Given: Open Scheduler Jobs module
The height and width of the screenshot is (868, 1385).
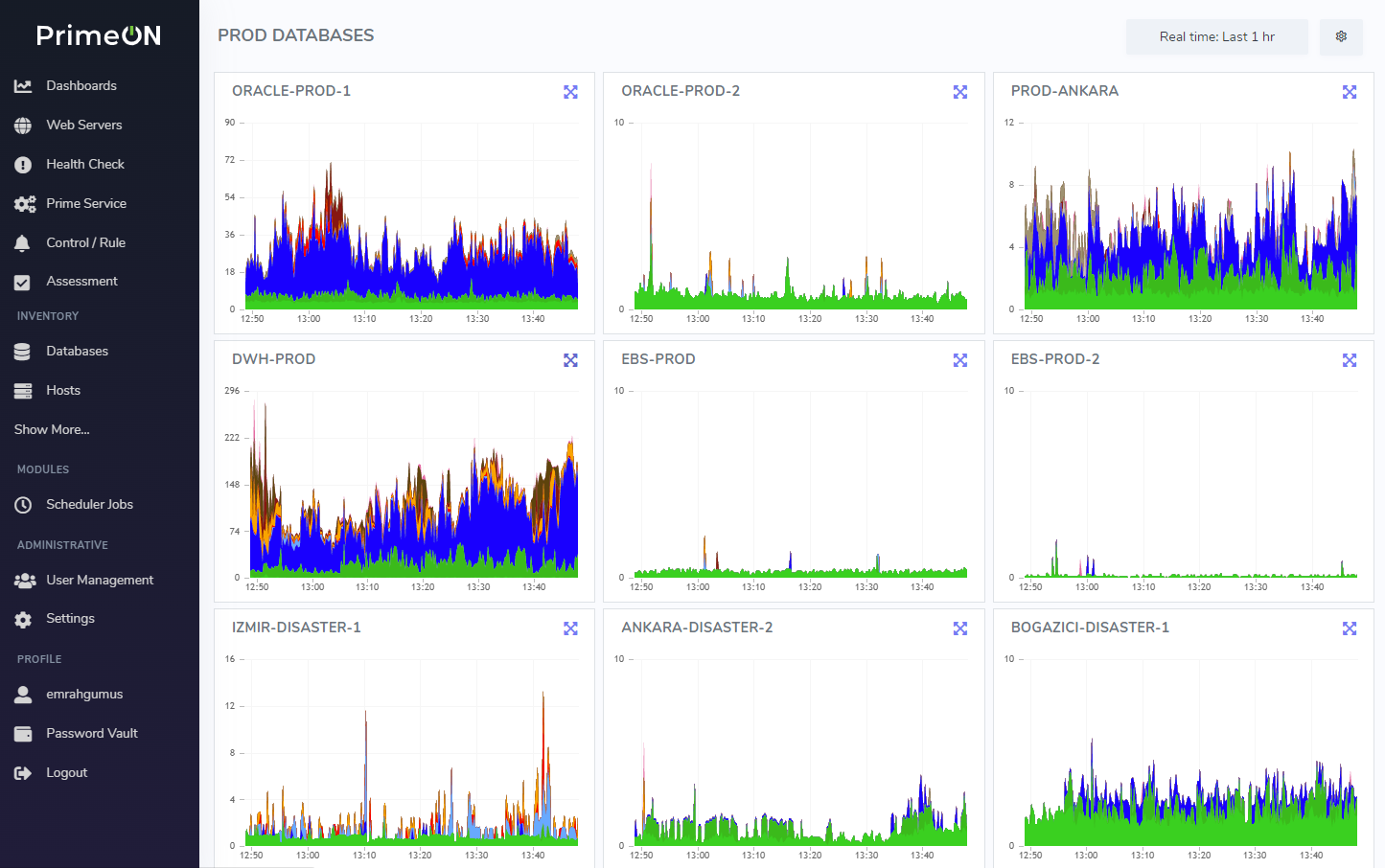Looking at the screenshot, I should click(x=90, y=505).
